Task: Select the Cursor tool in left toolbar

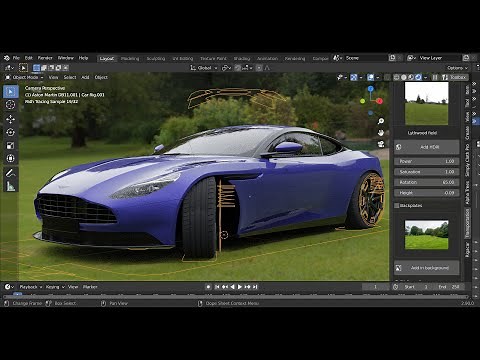Action: (11, 105)
